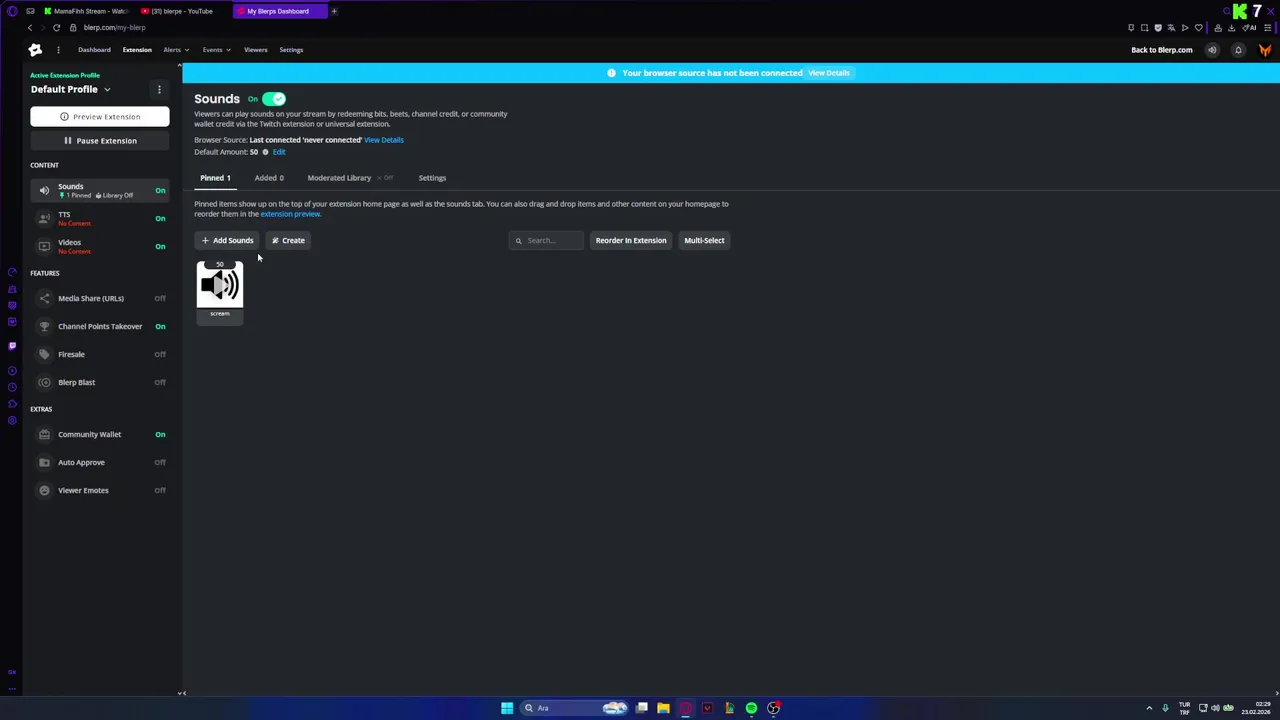Viewport: 1280px width, 720px height.
Task: Expand the Default Profile dropdown
Action: [107, 89]
